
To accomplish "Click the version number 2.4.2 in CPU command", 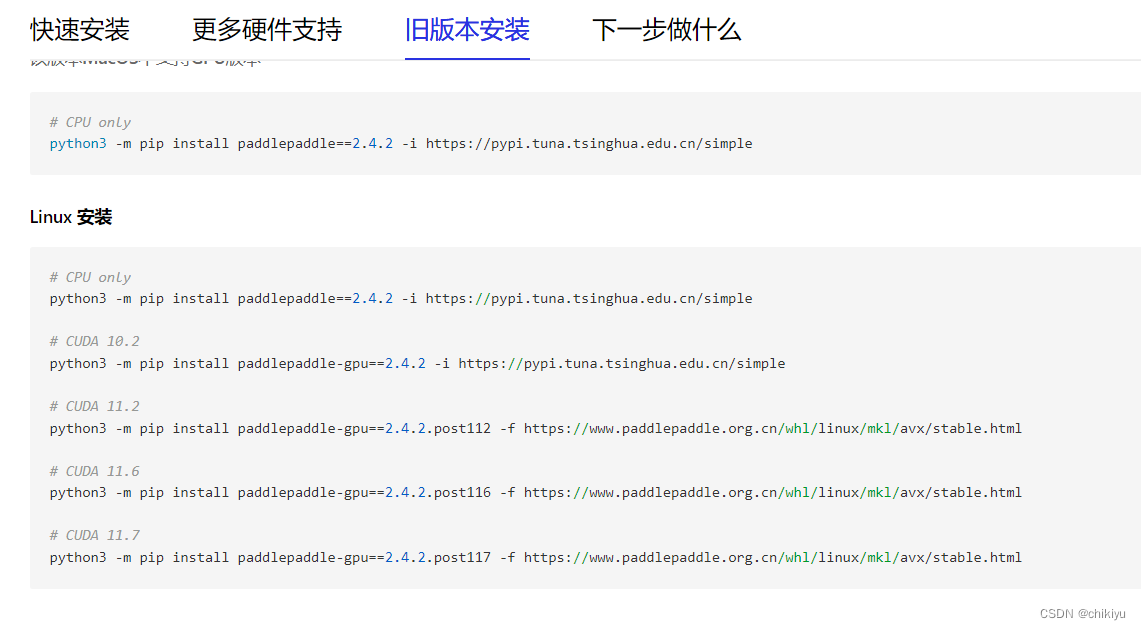I will coord(370,298).
